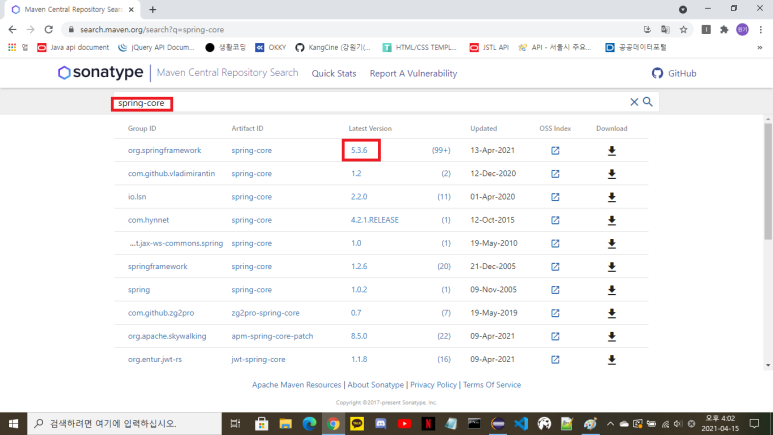Open OSS Index for org.entur.jwt-rs row
Viewport: 773px width, 435px height.
coord(555,359)
